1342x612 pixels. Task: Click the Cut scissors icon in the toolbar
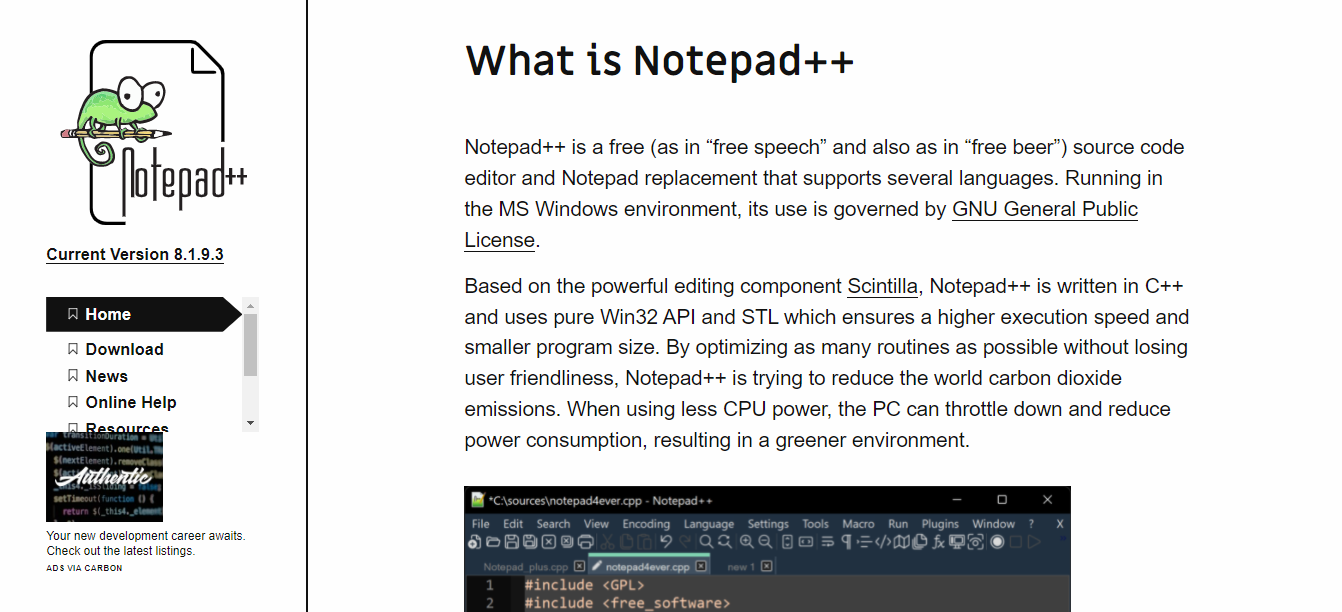tap(607, 542)
